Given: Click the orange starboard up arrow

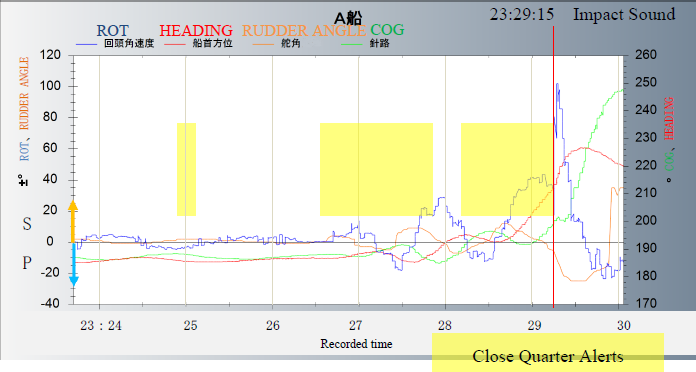Looking at the screenshot, I should coord(73,221).
